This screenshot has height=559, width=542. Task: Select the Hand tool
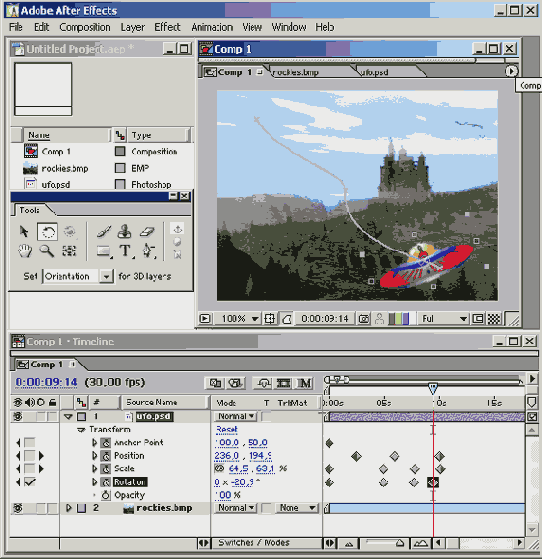click(25, 251)
